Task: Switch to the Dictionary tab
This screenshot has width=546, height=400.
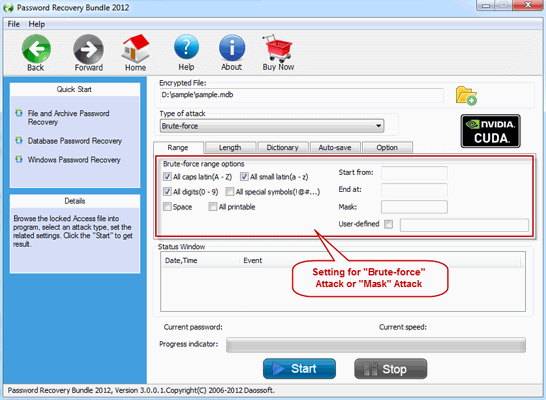Action: 282,148
